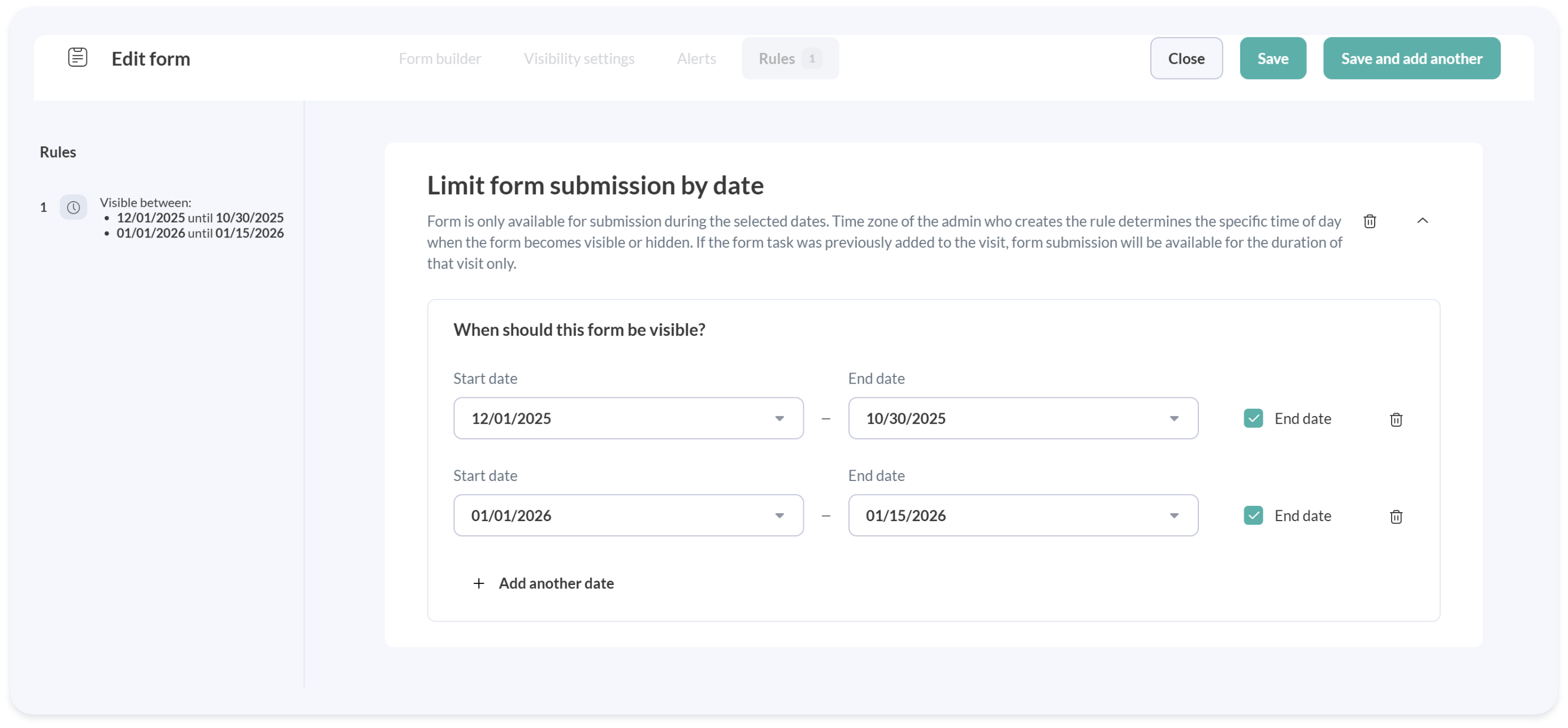Delete the whole date limit rule
This screenshot has height=728, width=1568.
[1370, 221]
